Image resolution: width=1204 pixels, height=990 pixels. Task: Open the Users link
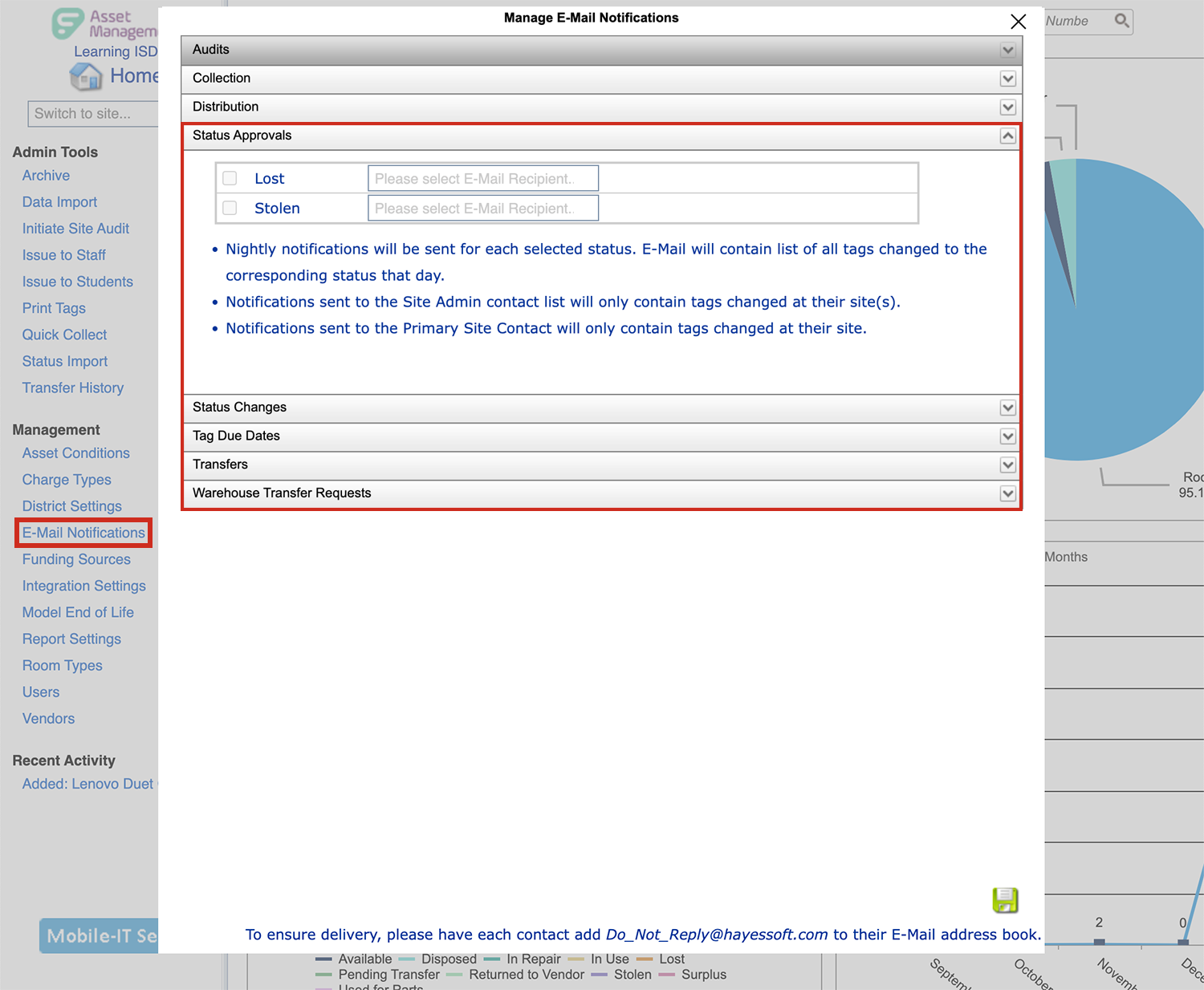tap(41, 692)
